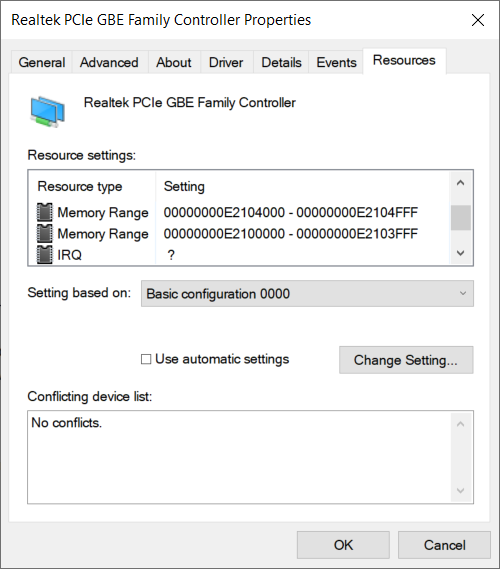
Task: Open the Setting based on dropdown
Action: tap(307, 294)
